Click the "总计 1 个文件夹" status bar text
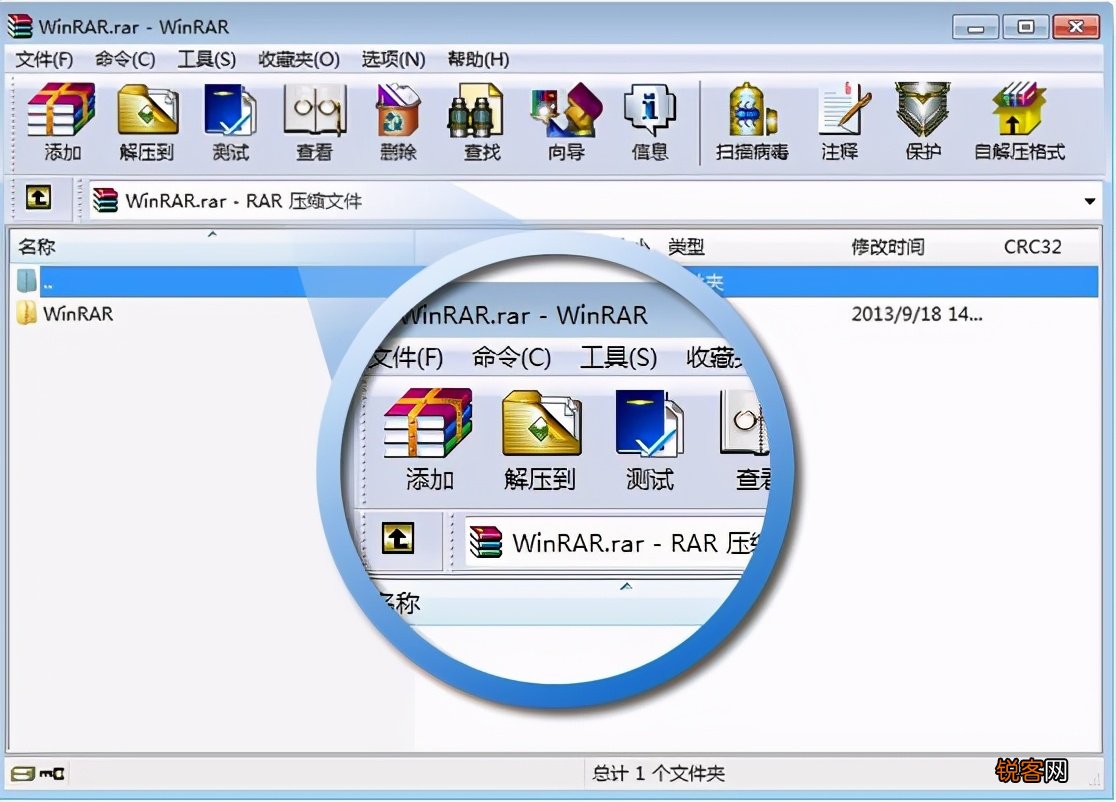This screenshot has width=1116, height=802. pos(658,774)
